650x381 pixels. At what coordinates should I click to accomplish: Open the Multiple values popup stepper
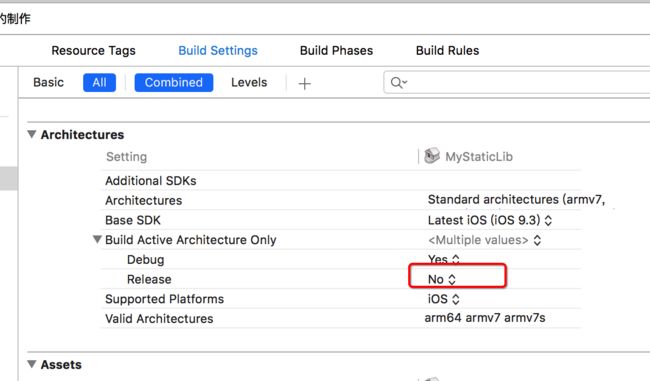[537, 240]
